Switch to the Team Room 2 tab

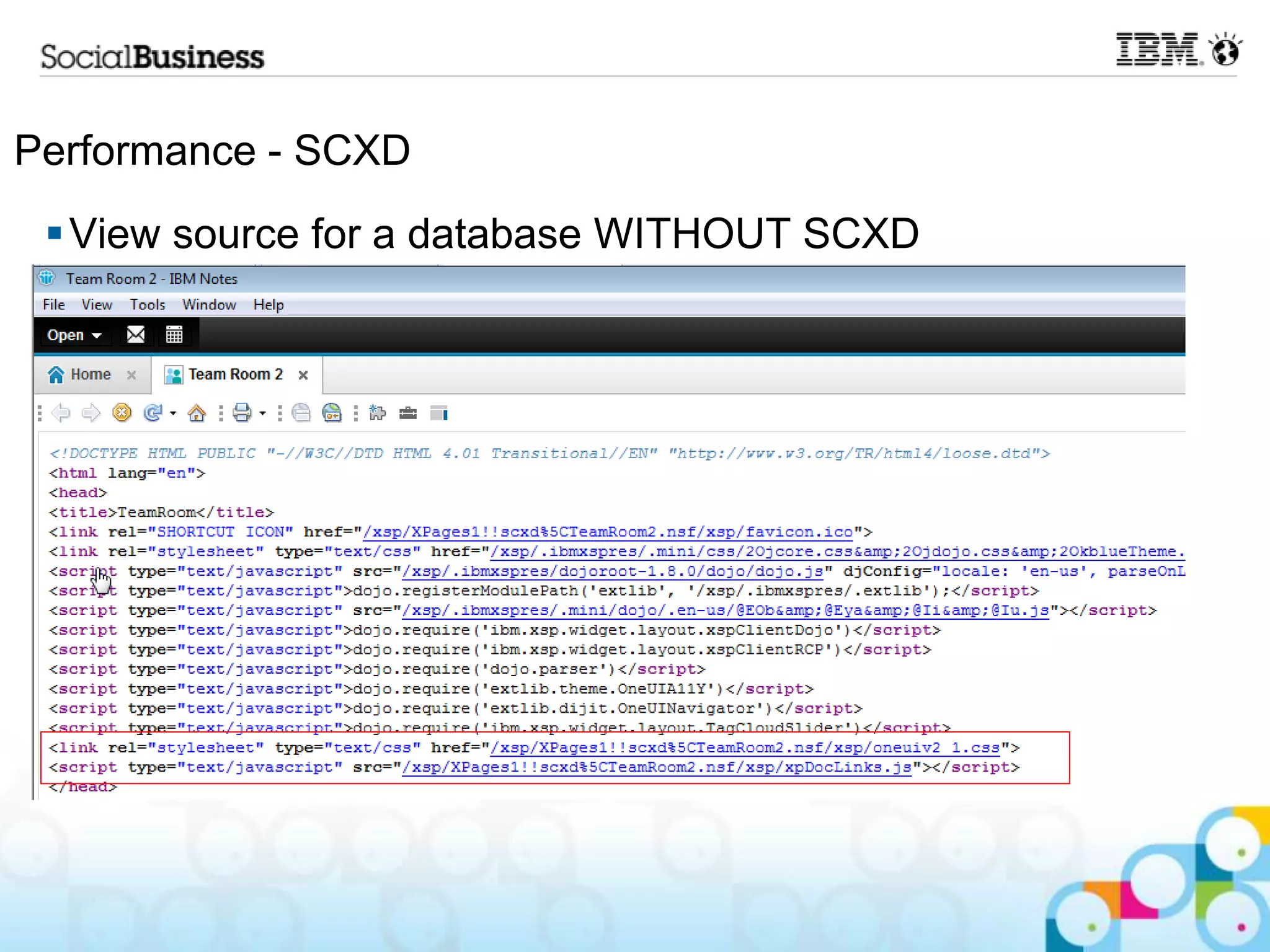[237, 375]
